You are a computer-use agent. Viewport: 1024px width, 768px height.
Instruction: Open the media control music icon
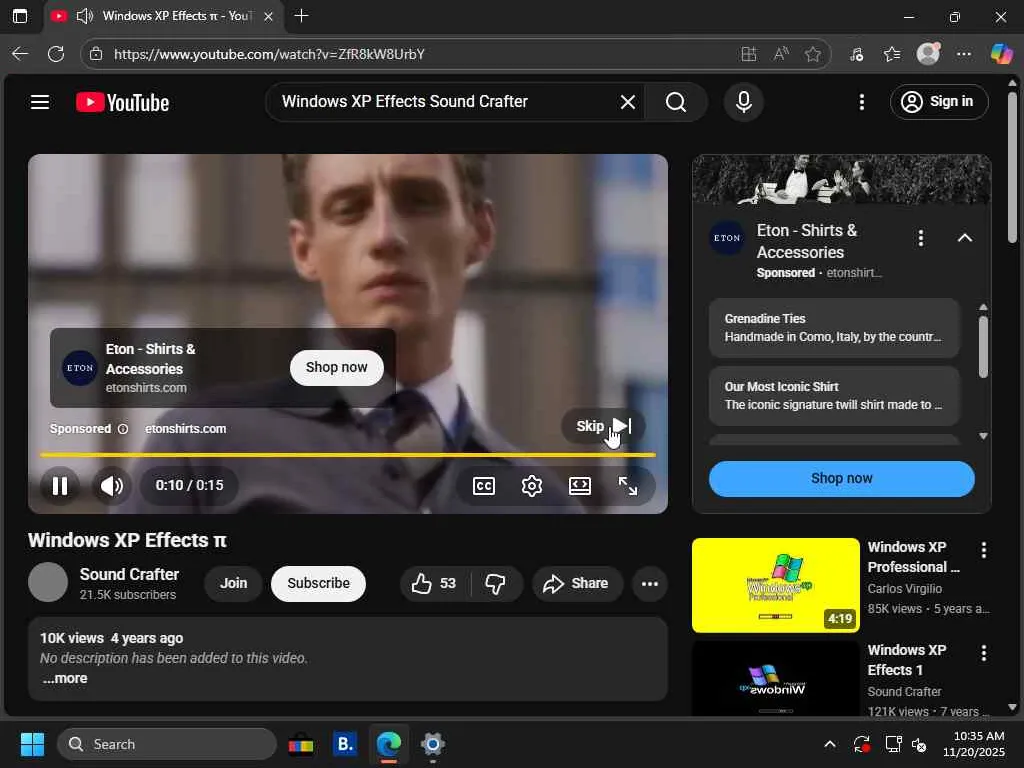[856, 54]
